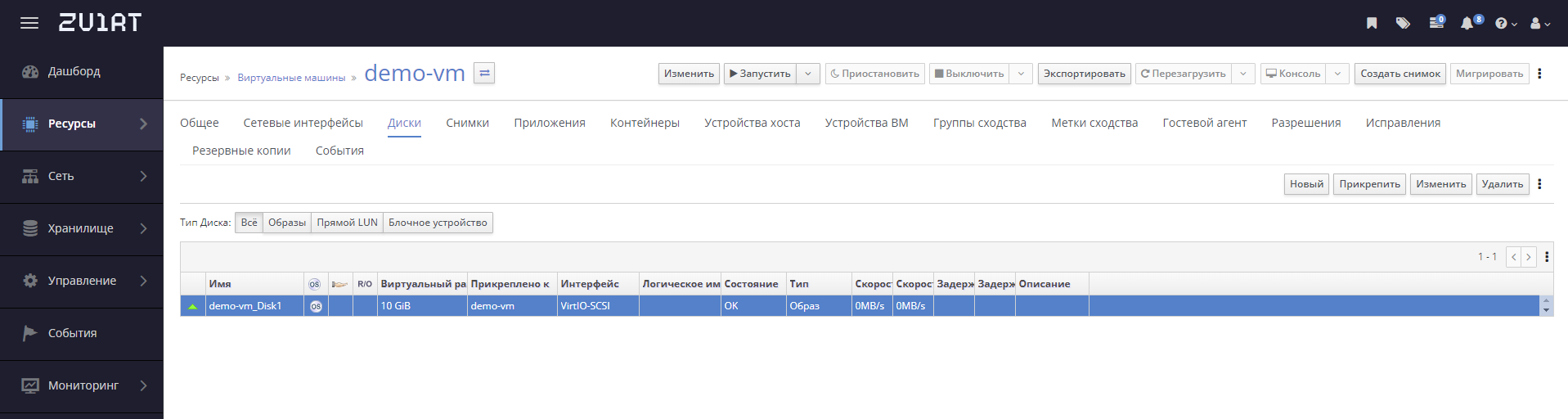Open bookmarks icon in top bar
Image resolution: width=1568 pixels, height=419 pixels.
click(1372, 23)
